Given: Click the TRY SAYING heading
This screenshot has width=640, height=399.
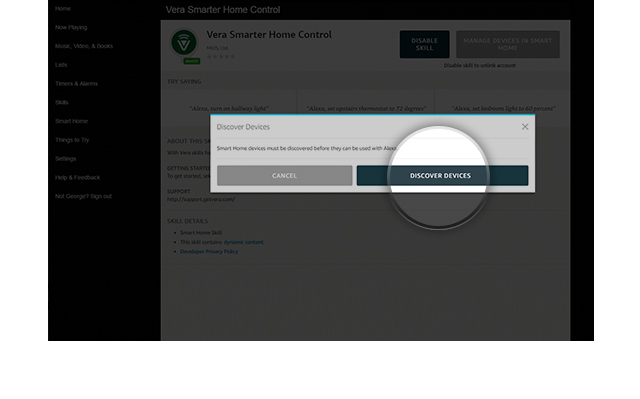Looking at the screenshot, I should tap(184, 82).
